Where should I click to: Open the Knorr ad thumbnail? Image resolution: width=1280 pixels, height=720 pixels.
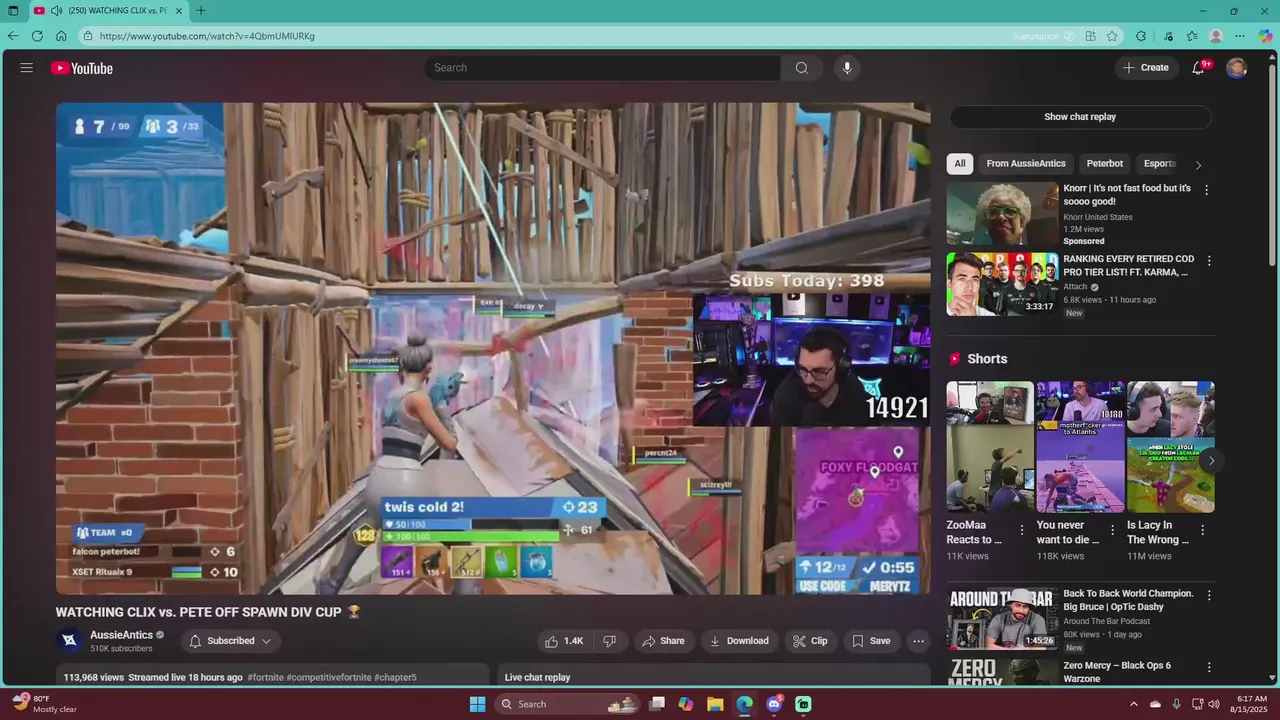tap(1002, 213)
